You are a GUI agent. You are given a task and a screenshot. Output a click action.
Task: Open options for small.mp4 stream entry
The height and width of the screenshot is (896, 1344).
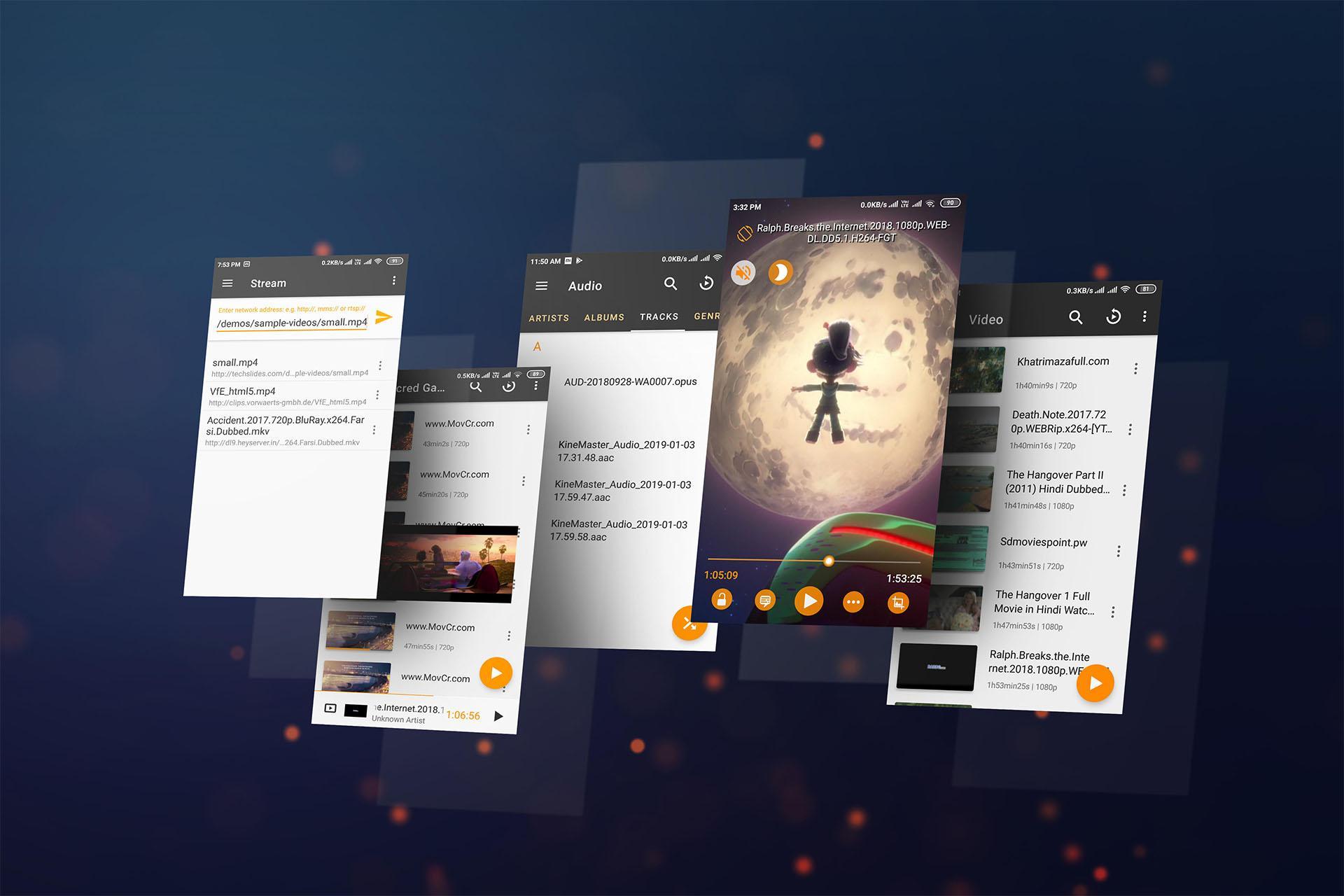[x=380, y=365]
